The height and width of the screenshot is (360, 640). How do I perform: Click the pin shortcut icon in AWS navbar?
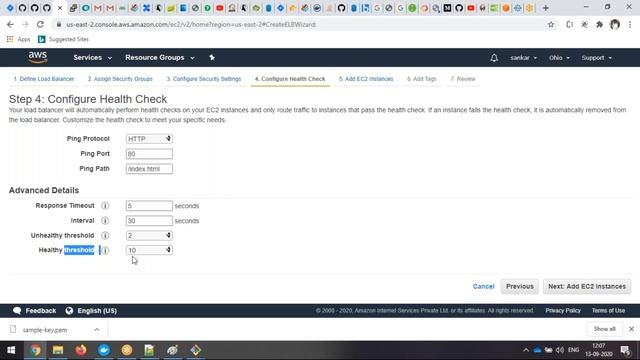pyautogui.click(x=212, y=58)
